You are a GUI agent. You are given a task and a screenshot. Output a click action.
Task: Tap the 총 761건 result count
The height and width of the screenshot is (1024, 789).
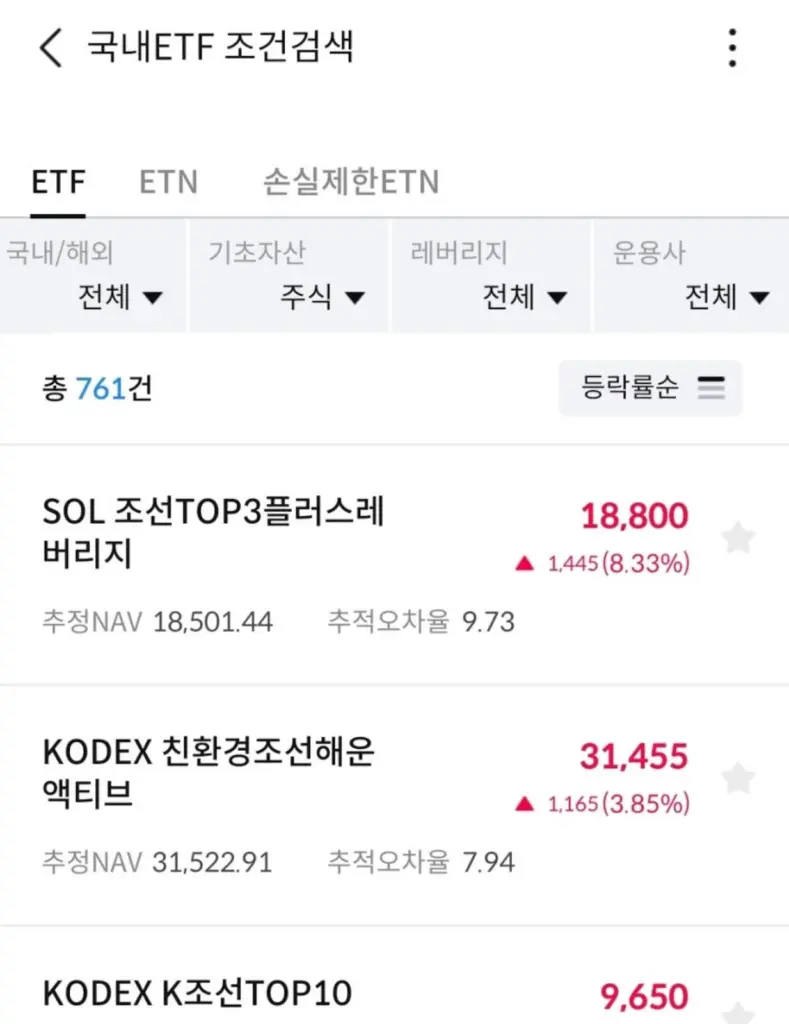tap(97, 388)
